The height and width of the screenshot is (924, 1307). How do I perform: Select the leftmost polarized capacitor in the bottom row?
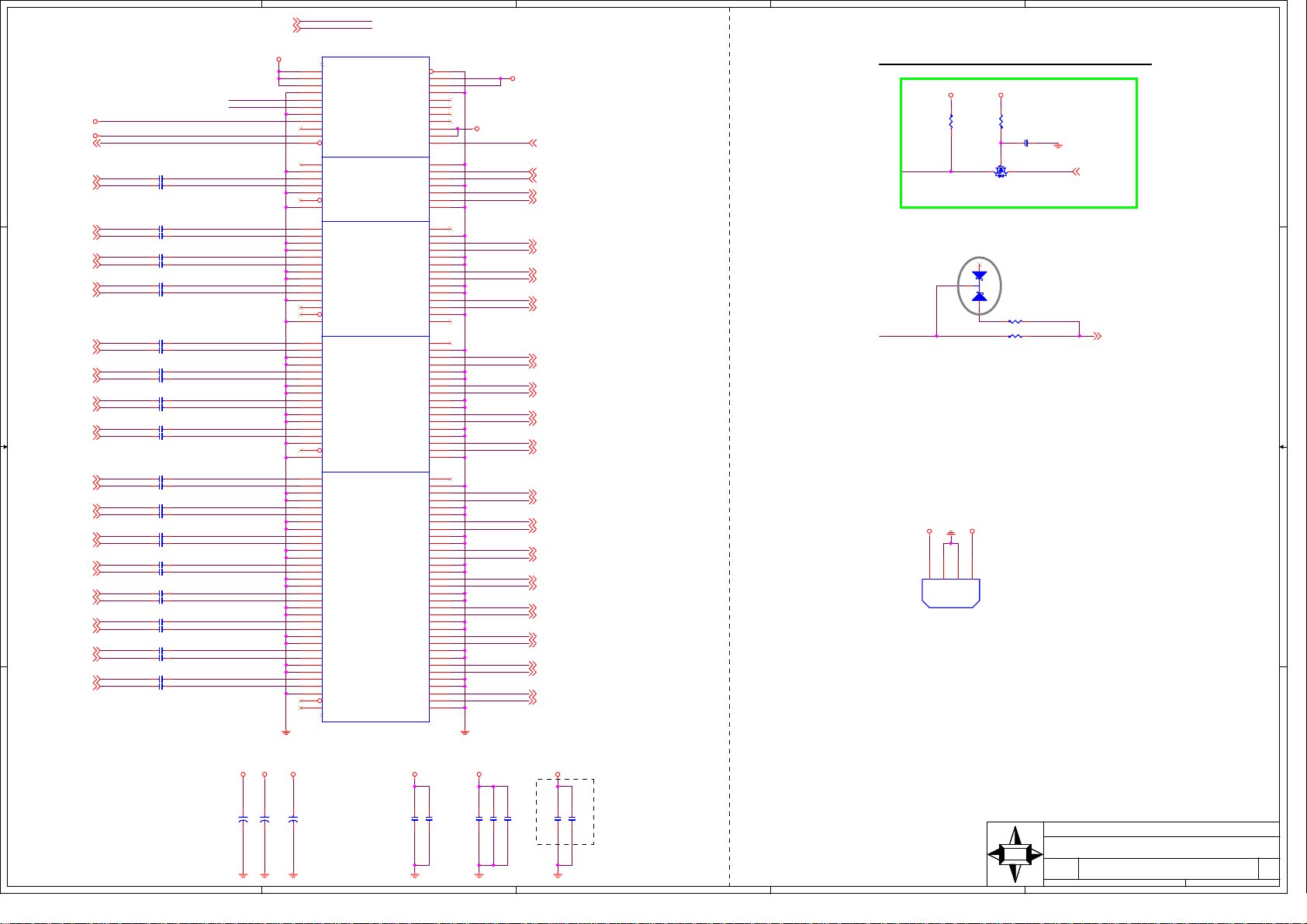click(x=243, y=818)
